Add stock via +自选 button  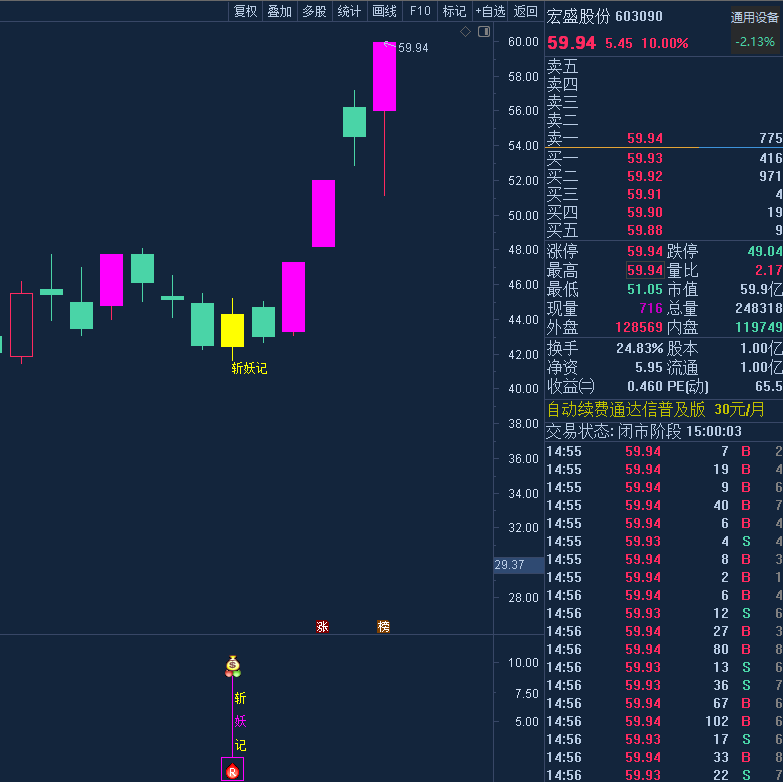[x=490, y=11]
